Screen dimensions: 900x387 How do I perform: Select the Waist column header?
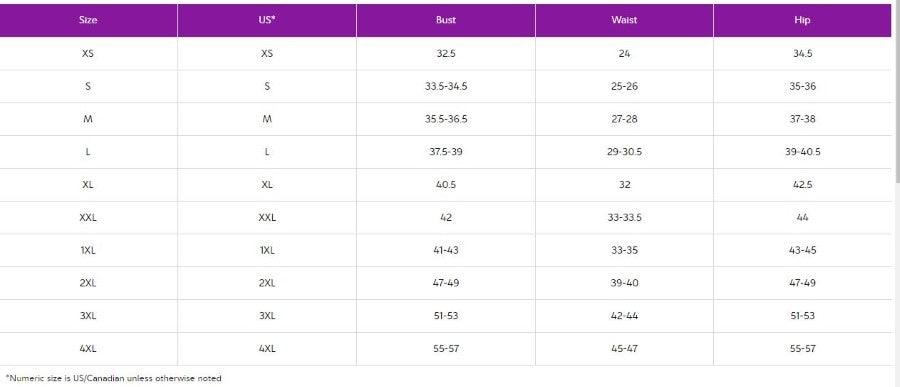pos(624,20)
